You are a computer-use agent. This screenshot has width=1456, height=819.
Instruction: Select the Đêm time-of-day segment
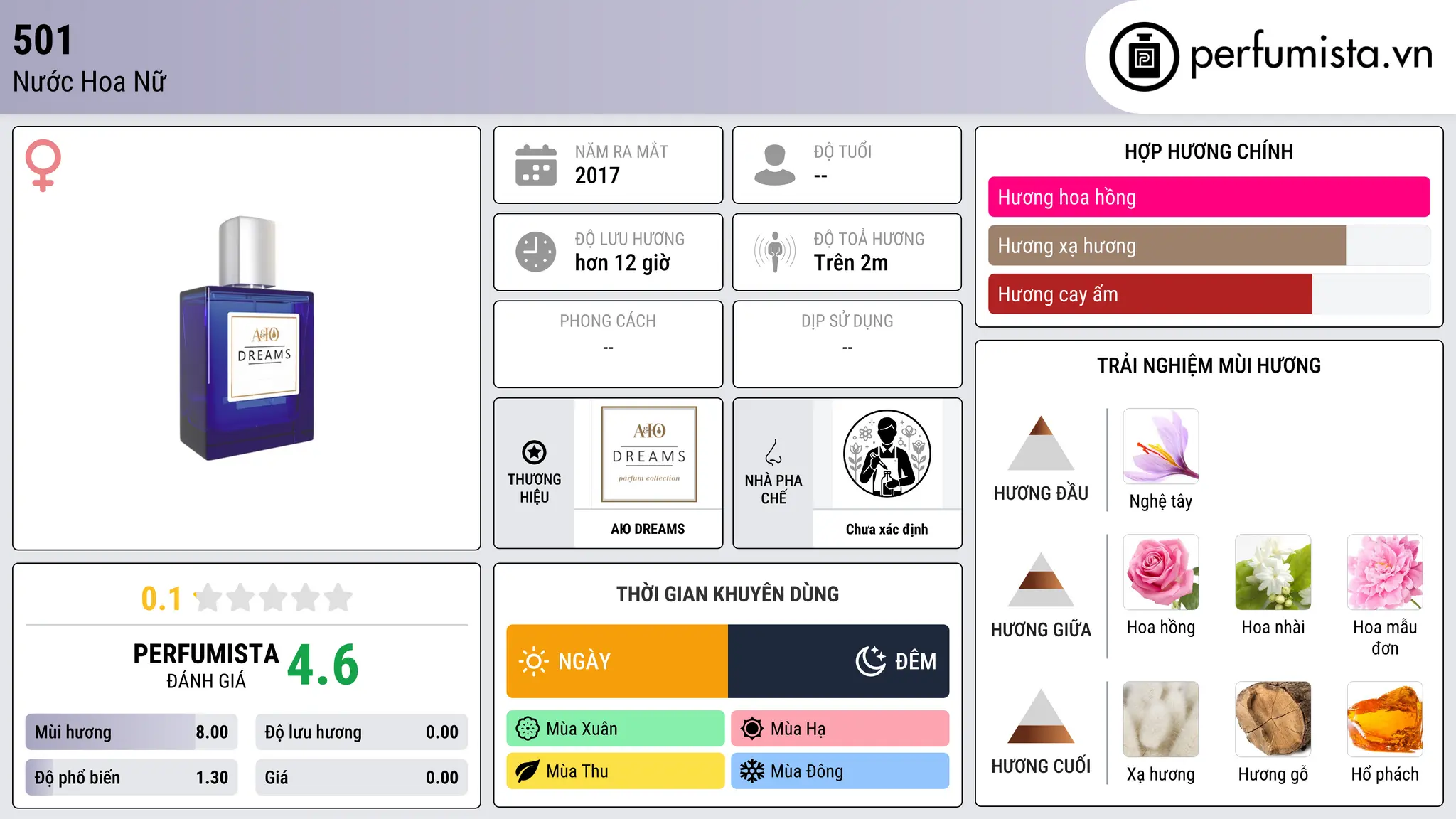pyautogui.click(x=839, y=661)
